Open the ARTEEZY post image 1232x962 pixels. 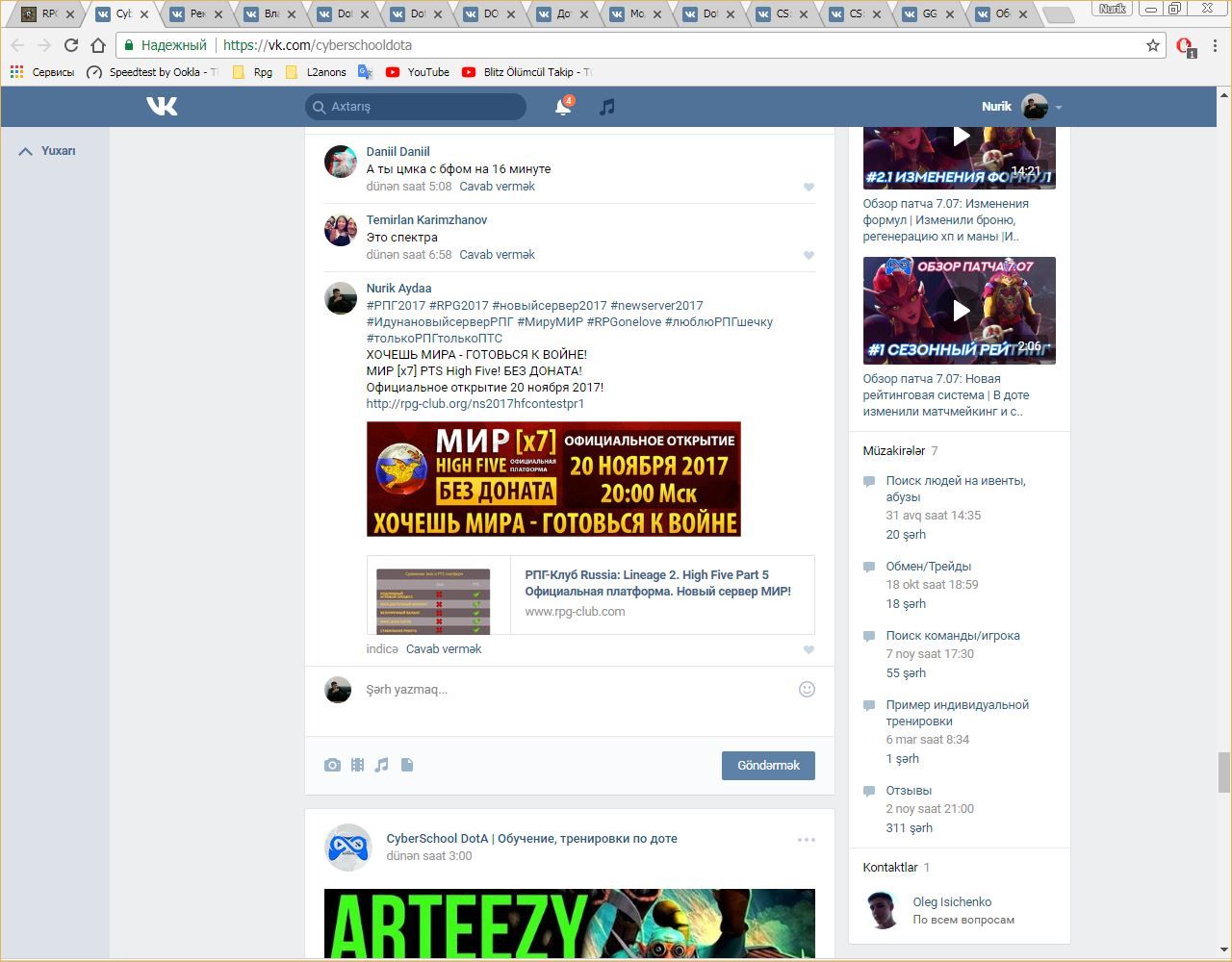pos(570,924)
